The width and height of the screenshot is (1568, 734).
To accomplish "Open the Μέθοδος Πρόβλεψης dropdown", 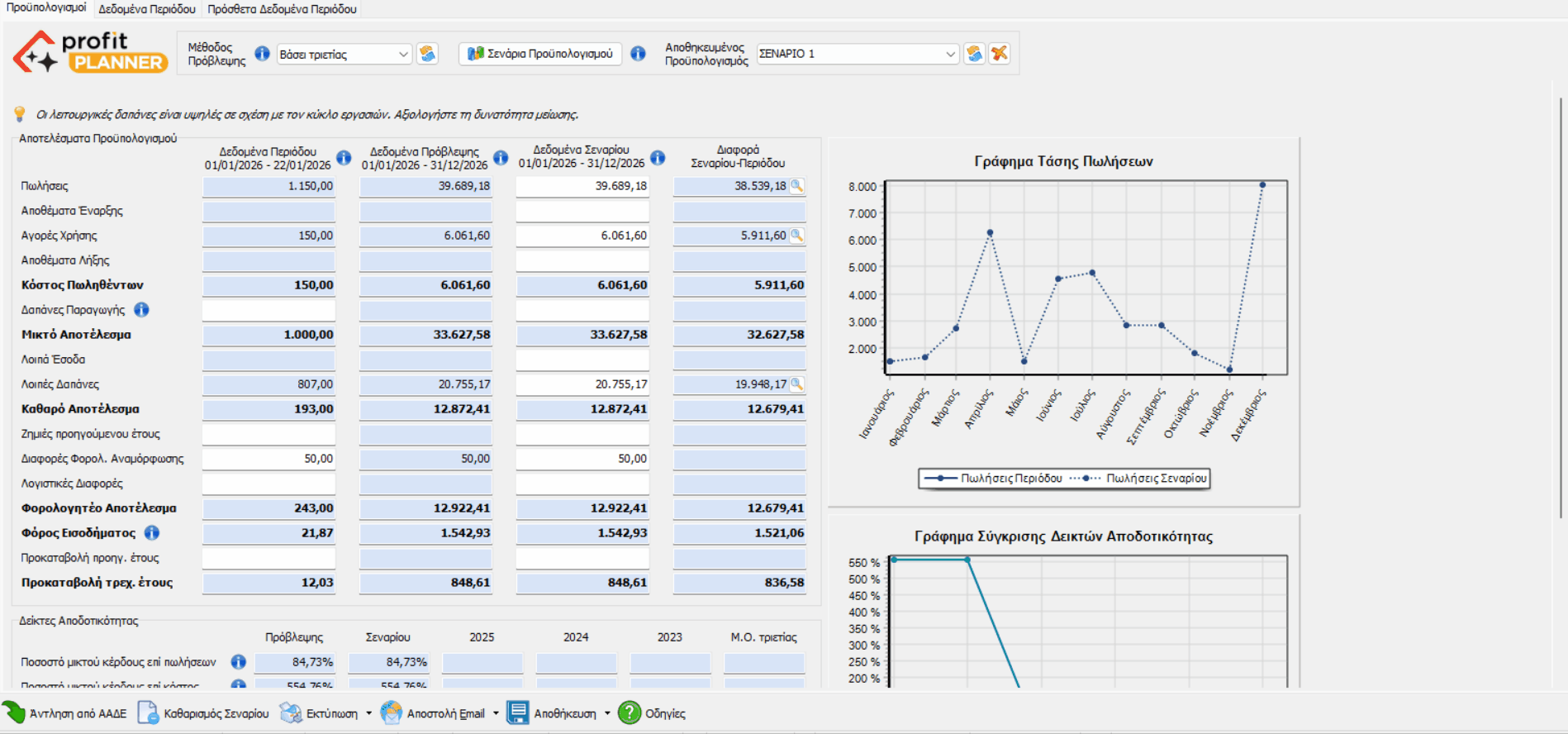I will (402, 55).
